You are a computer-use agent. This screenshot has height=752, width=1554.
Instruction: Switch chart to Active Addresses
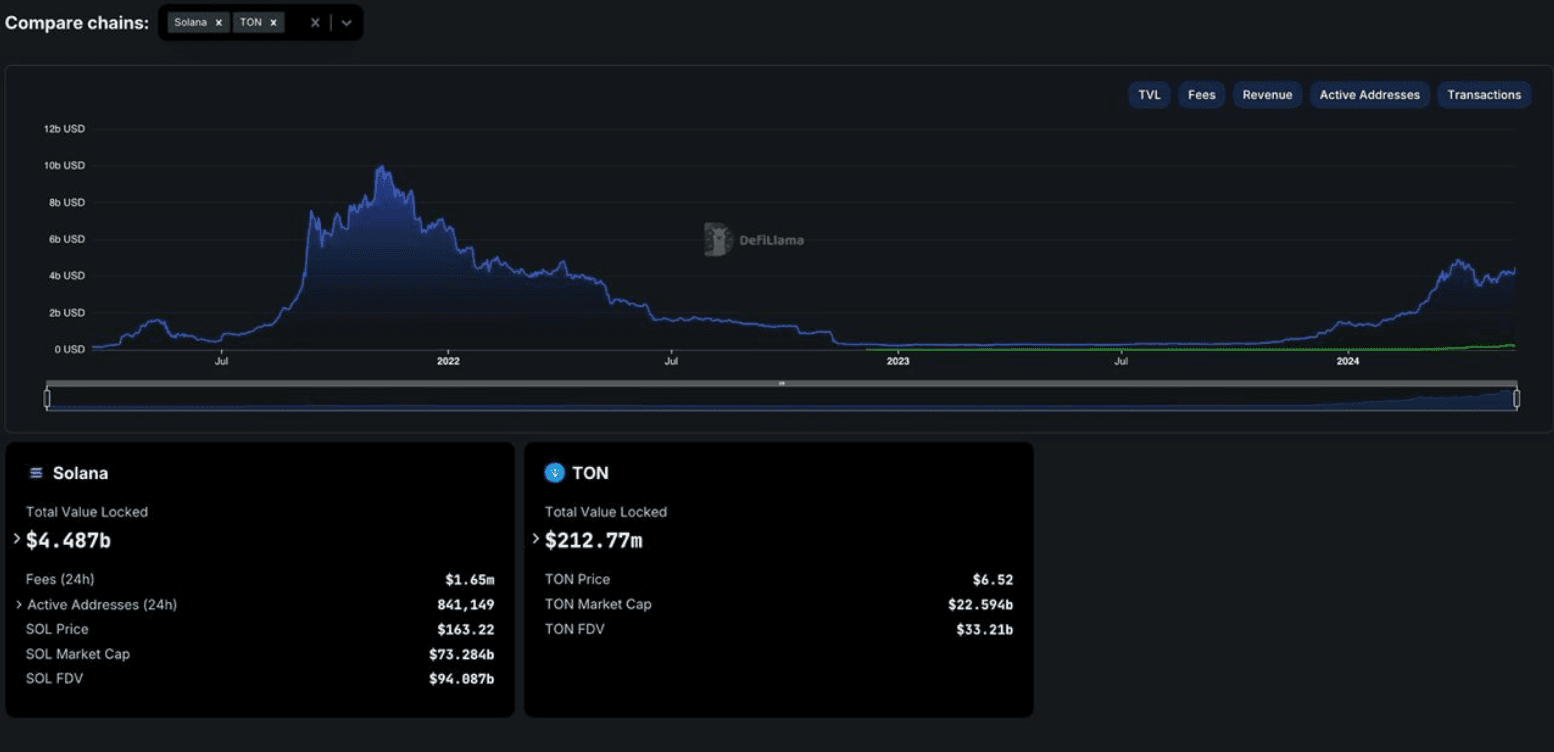[x=1369, y=95]
